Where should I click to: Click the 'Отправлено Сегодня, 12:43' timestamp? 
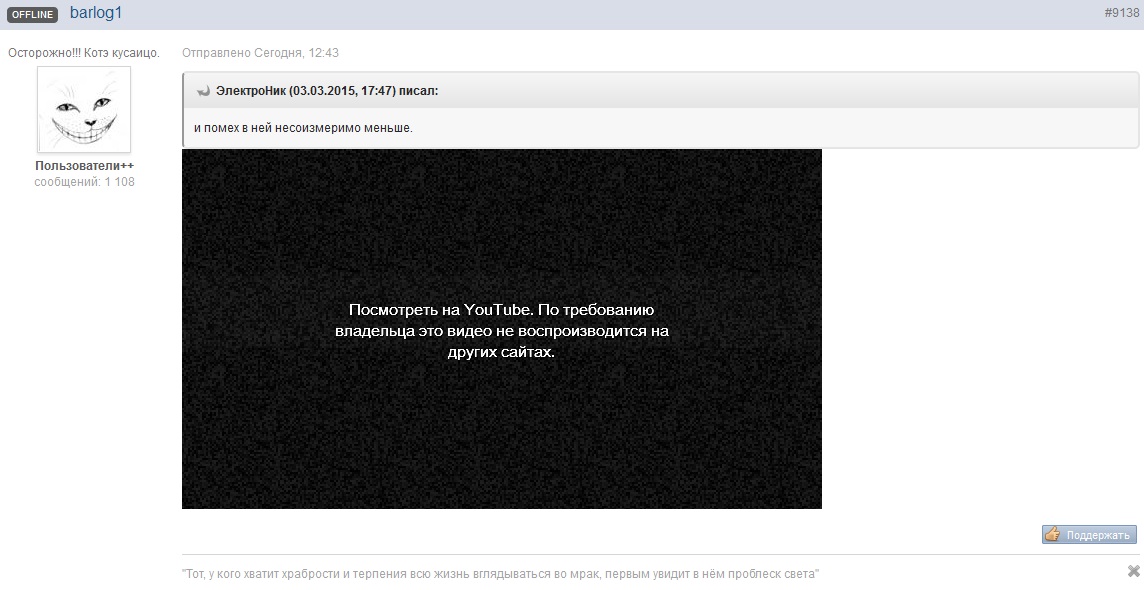point(260,53)
